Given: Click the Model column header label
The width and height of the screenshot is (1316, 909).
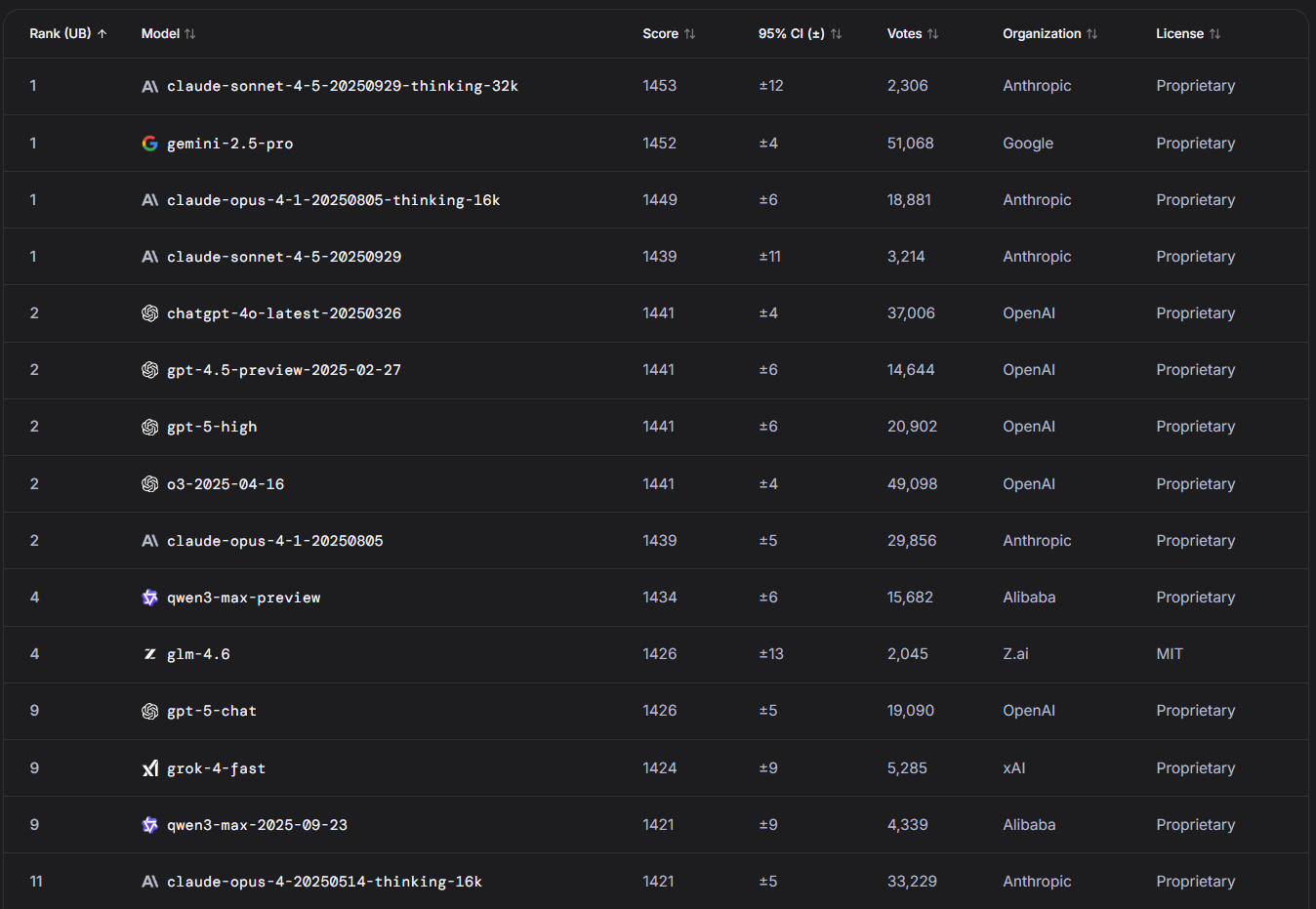Looking at the screenshot, I should [161, 33].
